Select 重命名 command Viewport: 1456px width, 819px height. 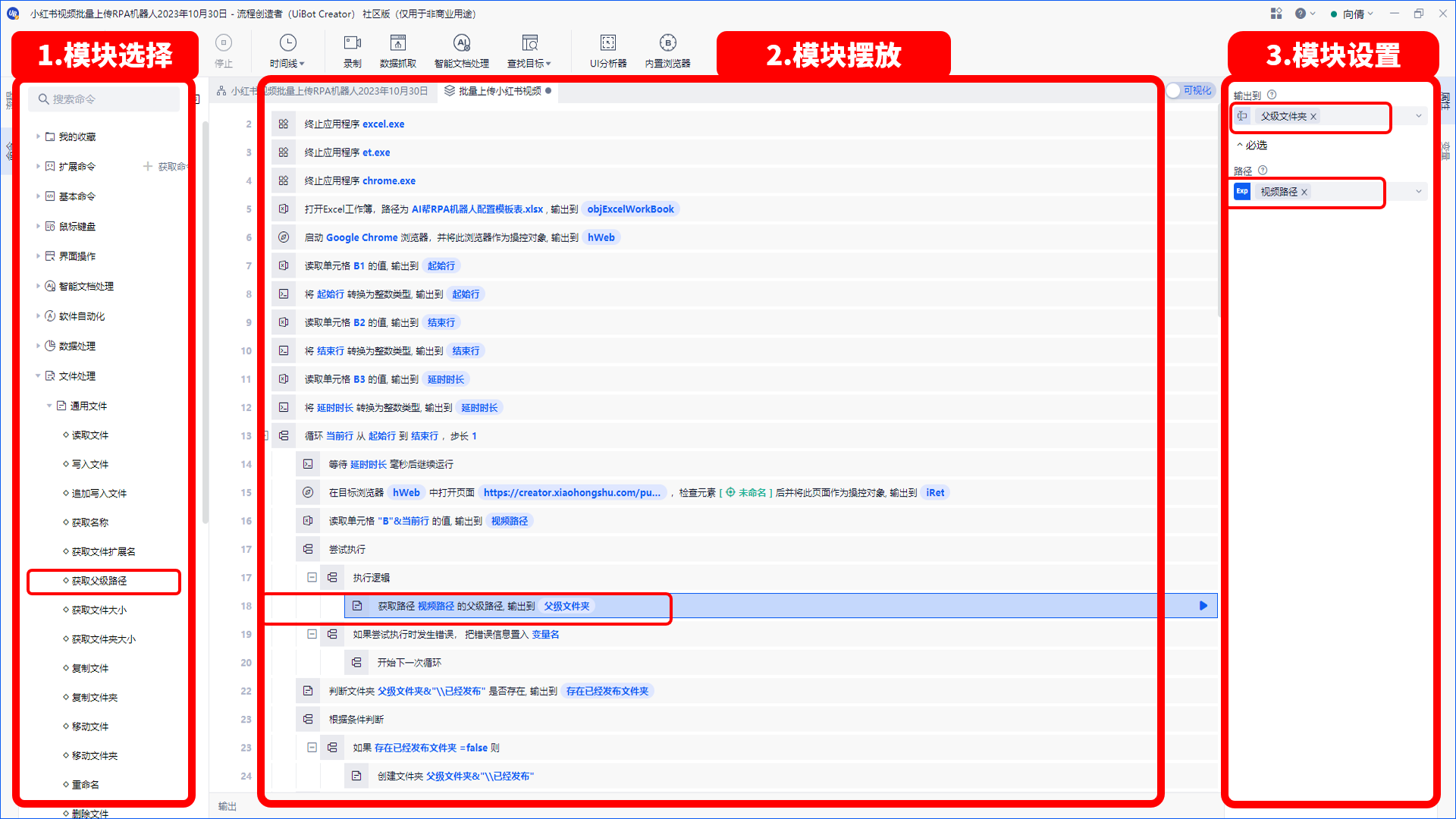click(86, 785)
